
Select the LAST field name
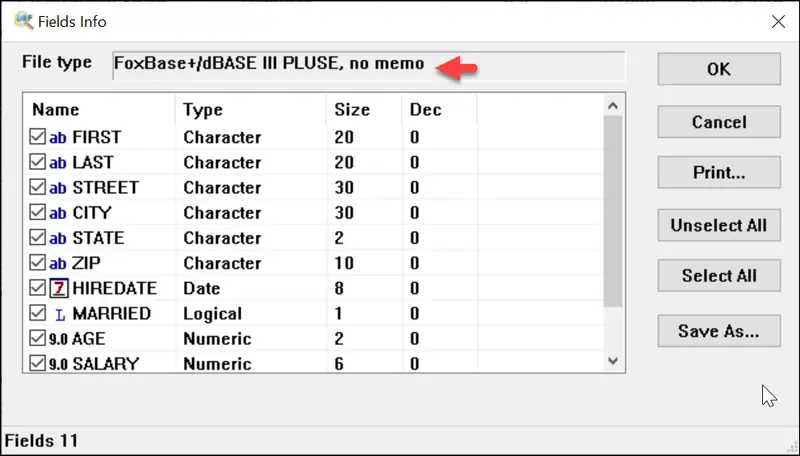click(92, 163)
